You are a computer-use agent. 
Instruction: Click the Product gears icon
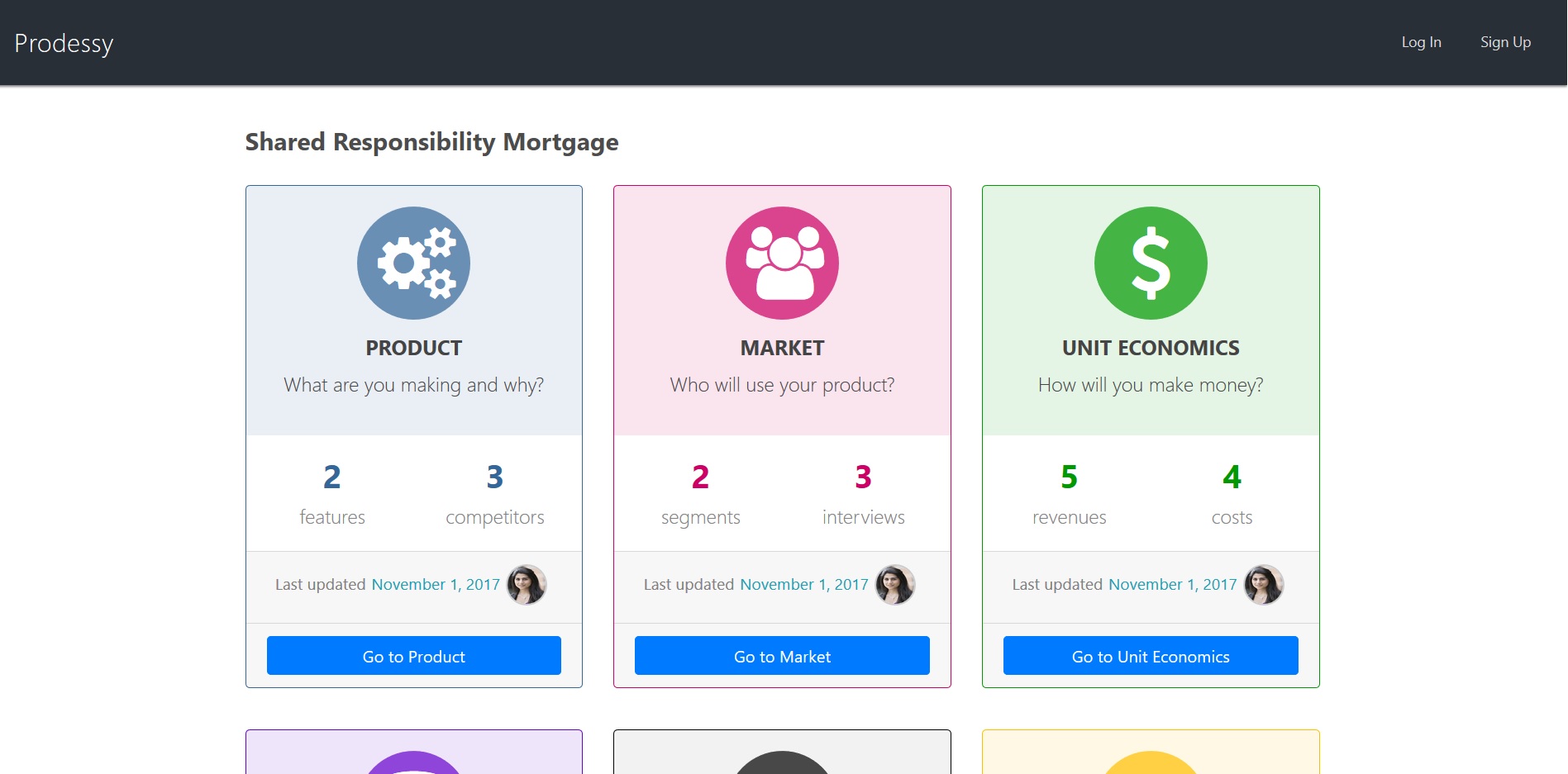coord(413,263)
